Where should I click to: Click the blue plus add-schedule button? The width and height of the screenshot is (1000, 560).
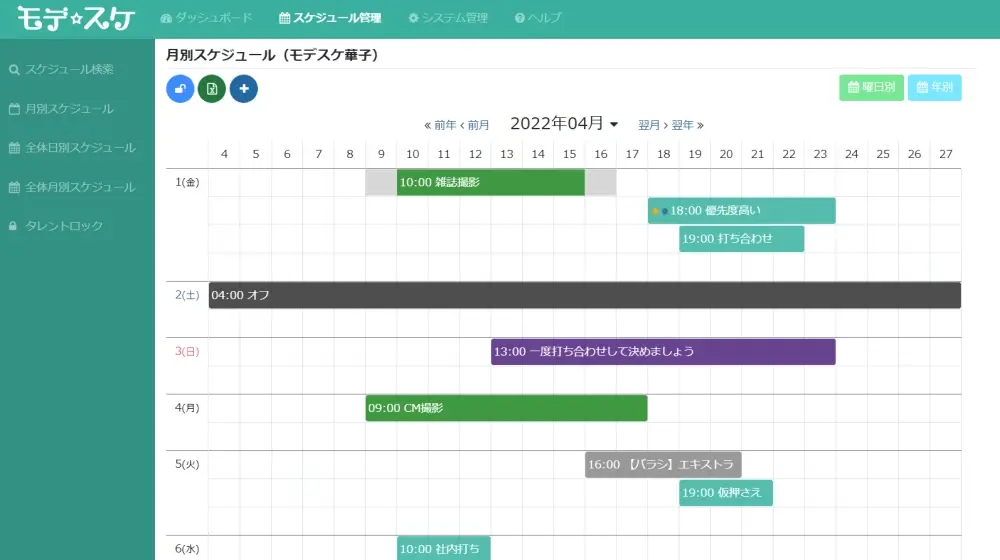pyautogui.click(x=244, y=89)
